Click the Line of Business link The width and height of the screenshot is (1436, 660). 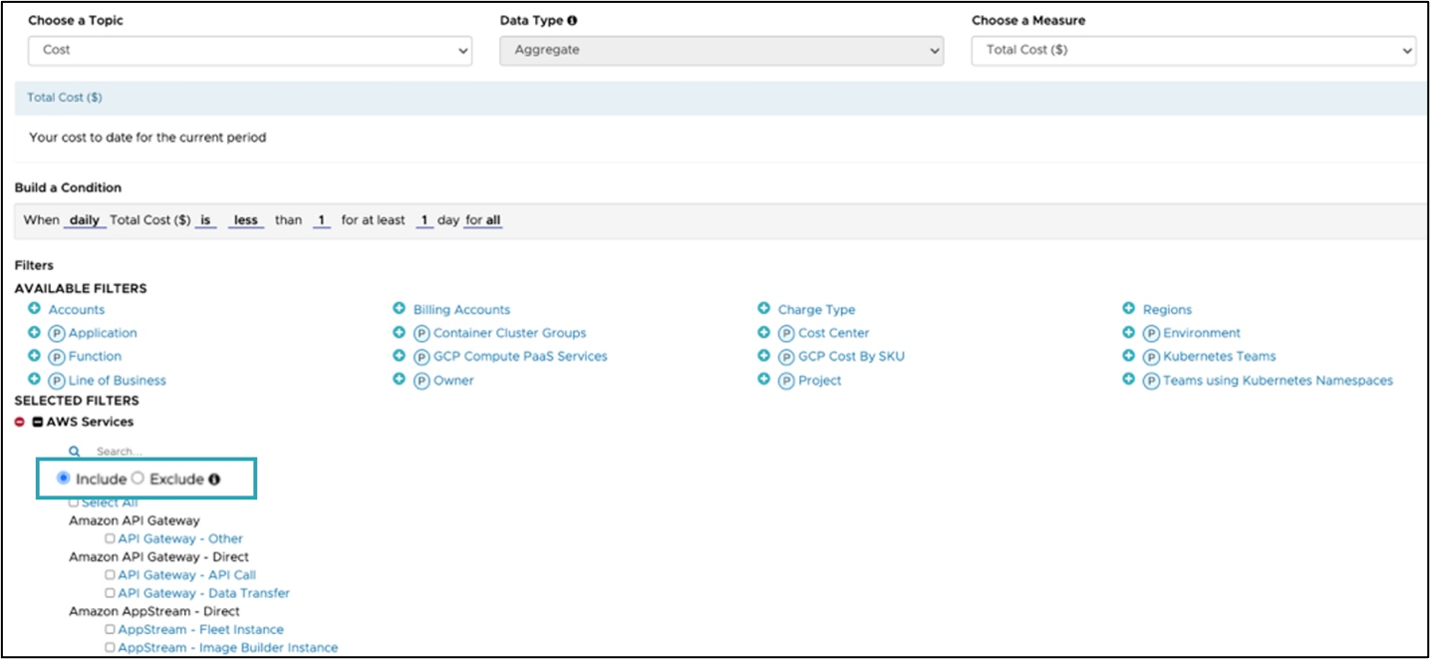(117, 380)
